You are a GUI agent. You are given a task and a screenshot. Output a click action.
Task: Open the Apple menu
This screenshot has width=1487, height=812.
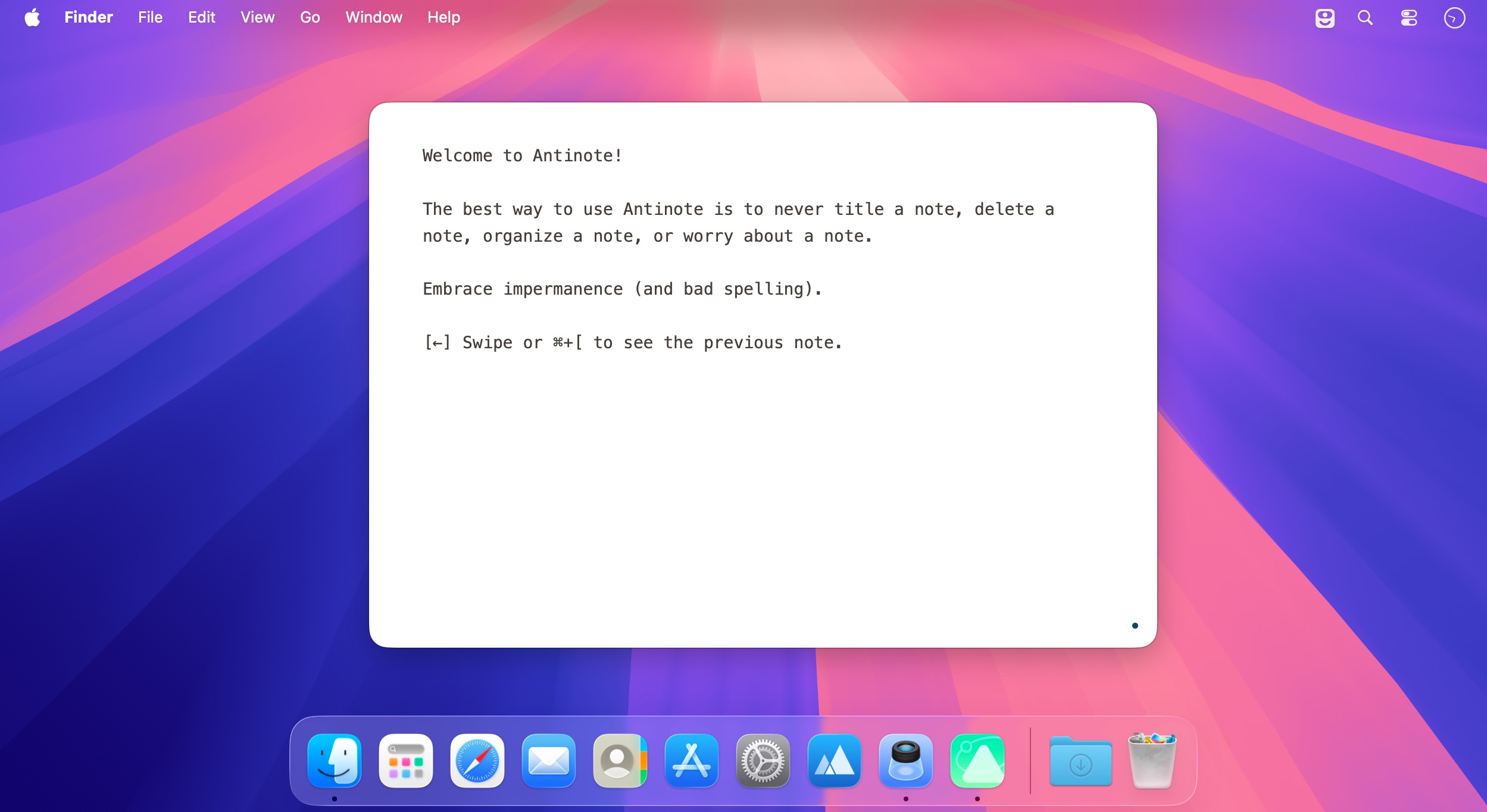pos(33,17)
